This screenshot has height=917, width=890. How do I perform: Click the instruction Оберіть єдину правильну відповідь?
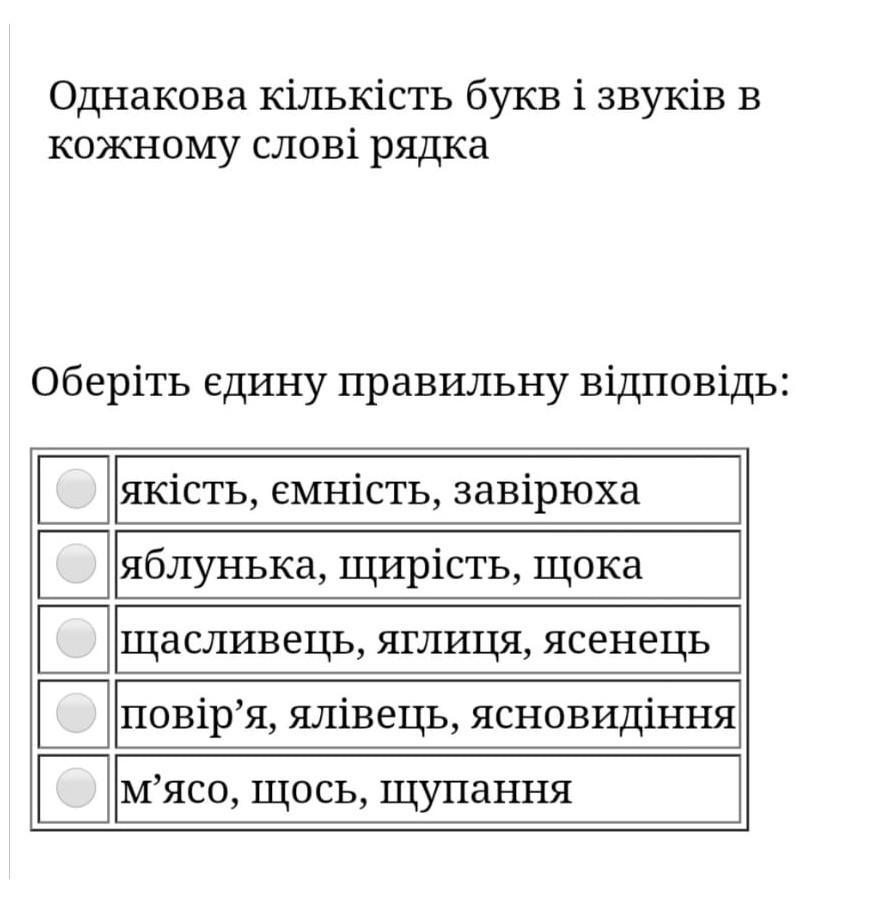point(410,384)
